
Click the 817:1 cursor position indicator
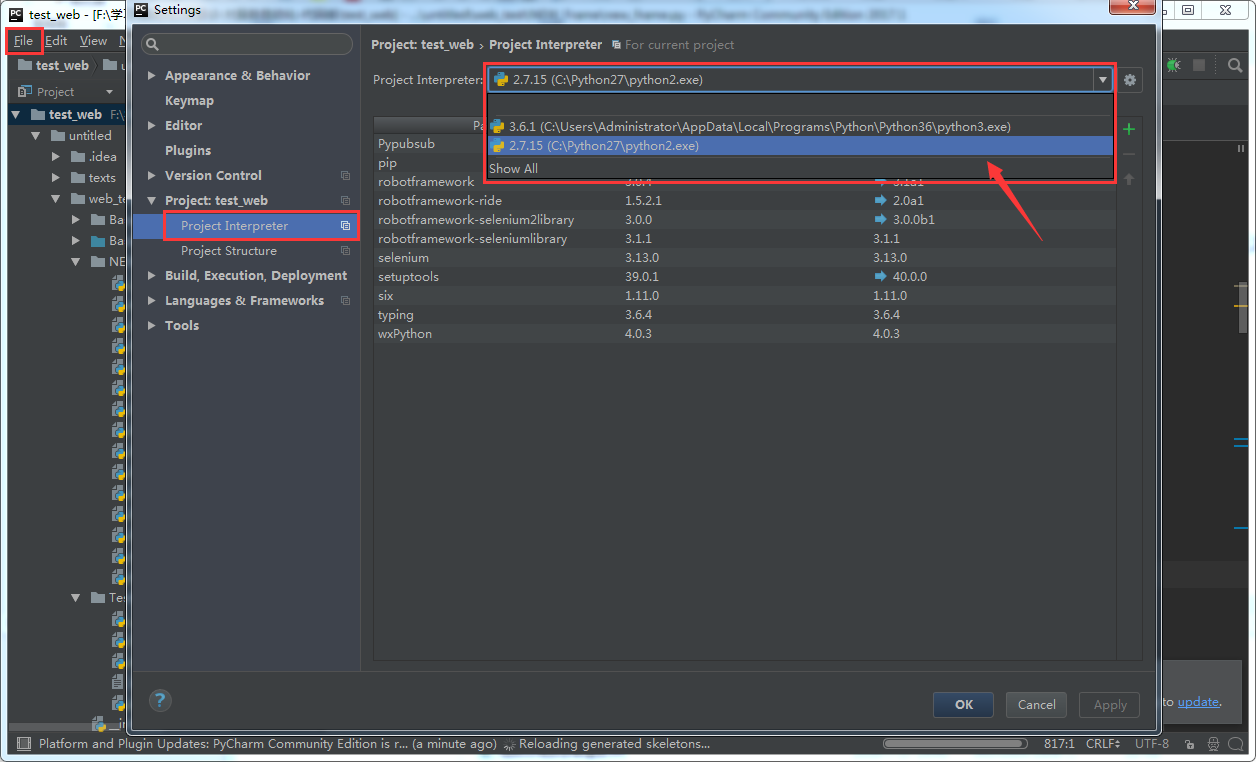[1059, 744]
